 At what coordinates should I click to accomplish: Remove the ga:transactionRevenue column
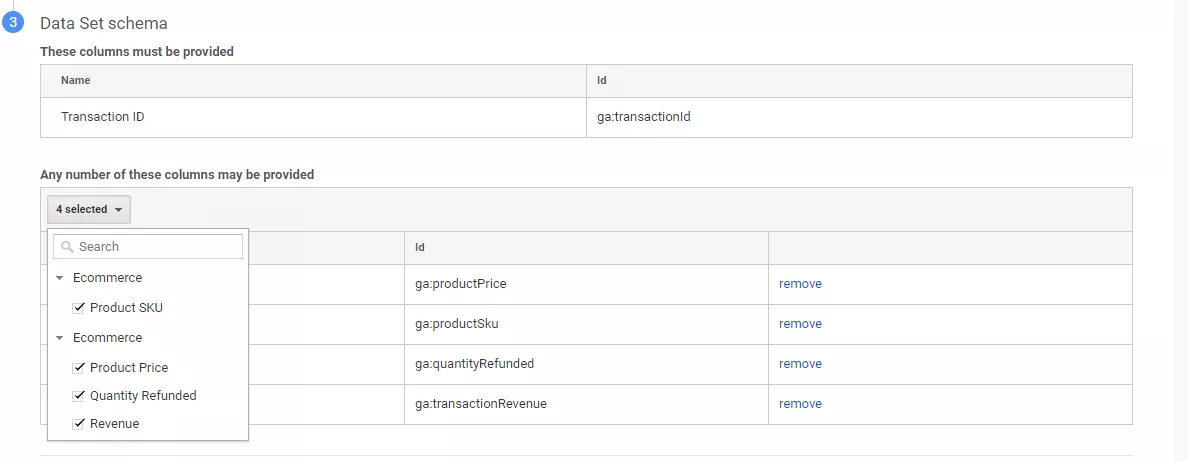pos(800,404)
